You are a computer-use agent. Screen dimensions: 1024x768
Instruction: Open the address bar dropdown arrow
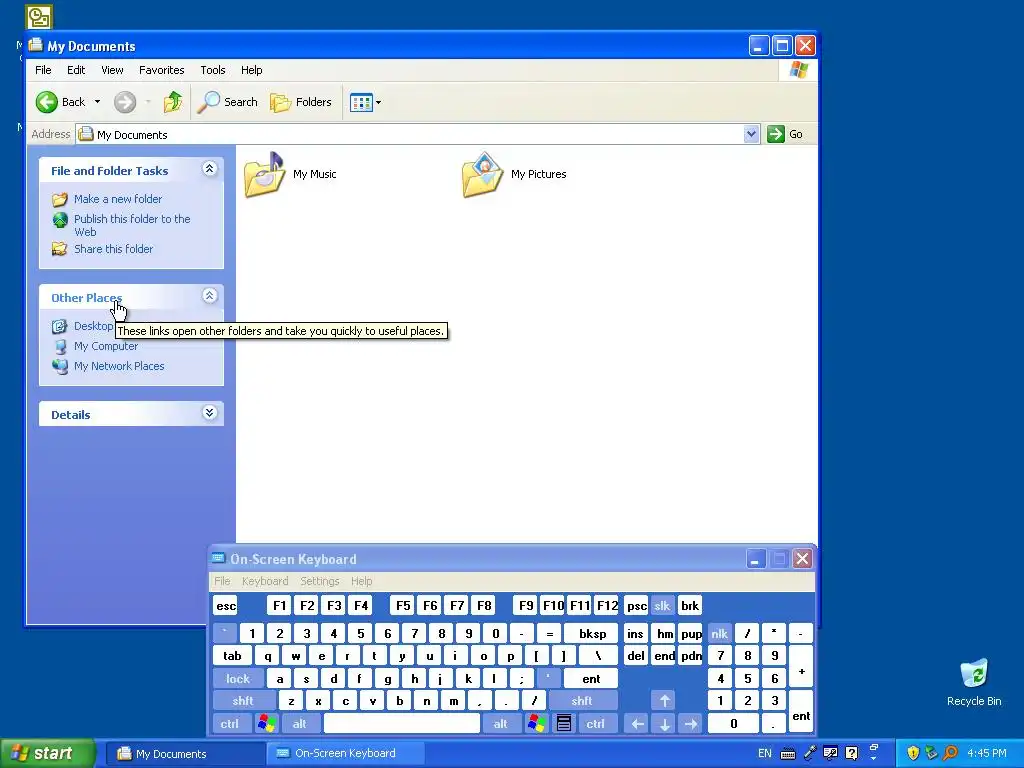tap(752, 134)
